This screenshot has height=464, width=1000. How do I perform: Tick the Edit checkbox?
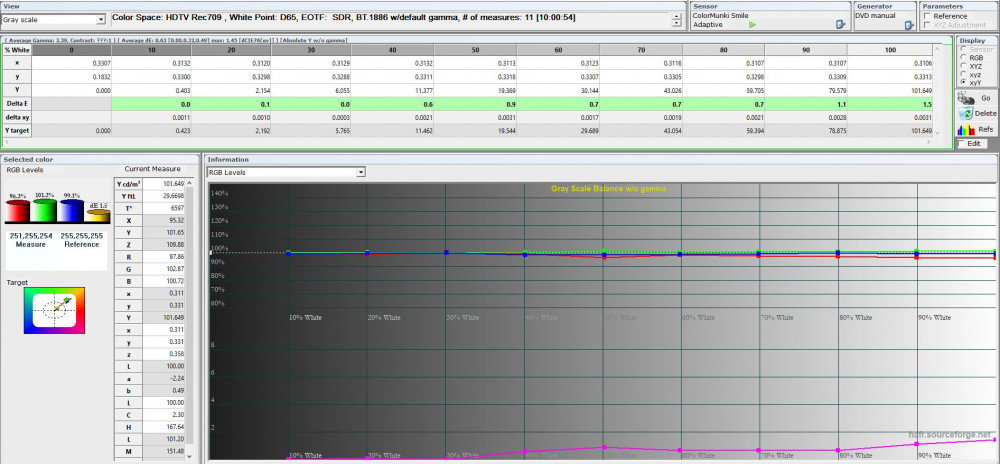point(962,144)
